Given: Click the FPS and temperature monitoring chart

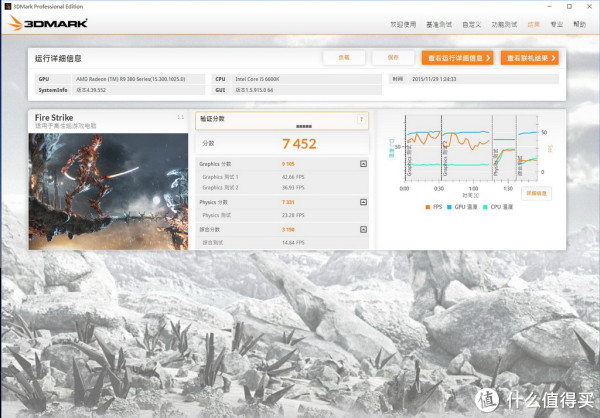Looking at the screenshot, I should (471, 148).
